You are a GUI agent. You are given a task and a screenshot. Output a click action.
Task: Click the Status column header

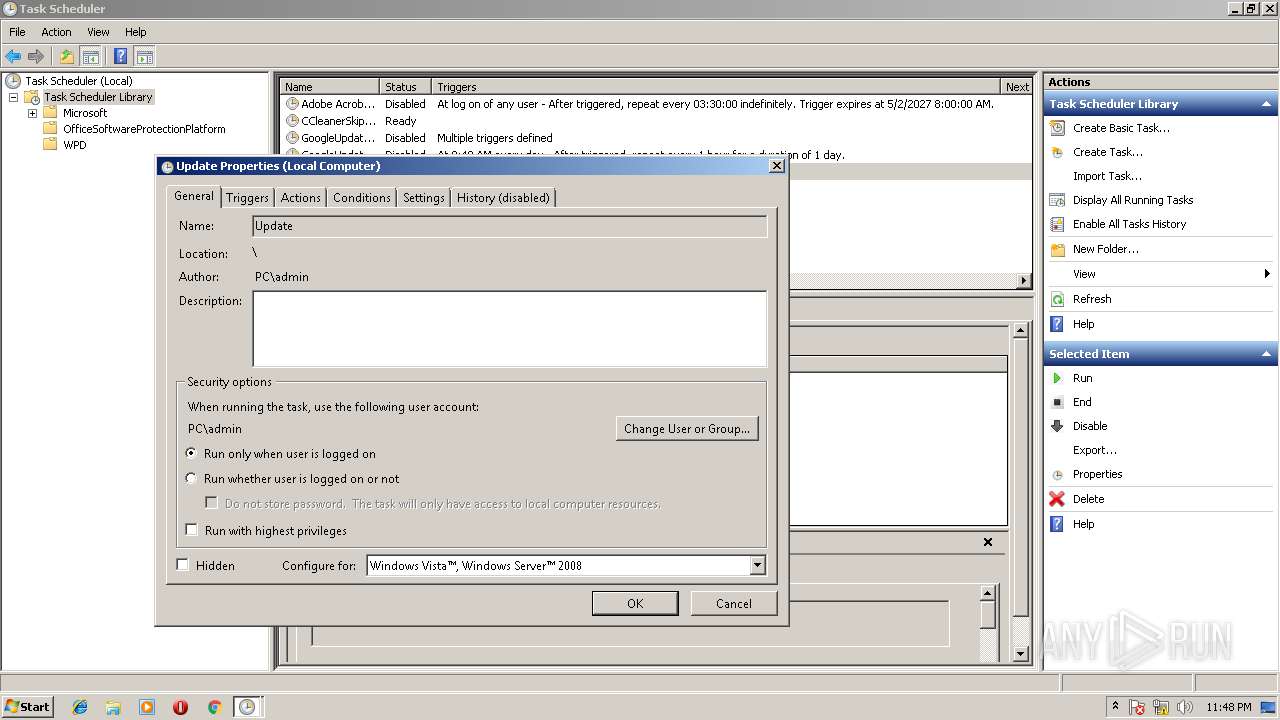(x=405, y=87)
